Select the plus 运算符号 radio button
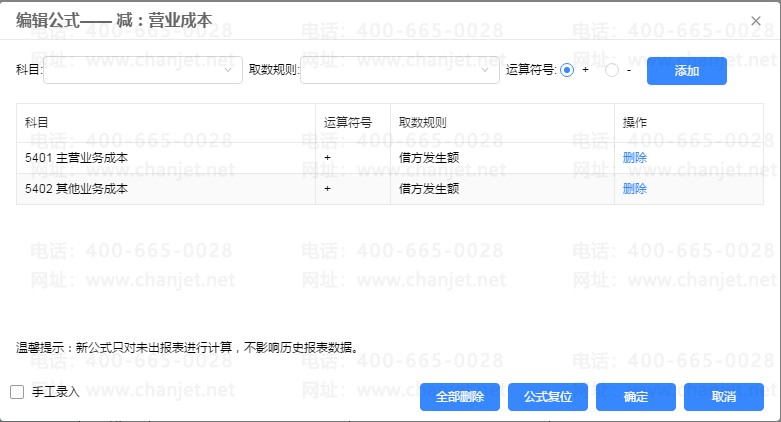This screenshot has width=781, height=422. pos(567,70)
